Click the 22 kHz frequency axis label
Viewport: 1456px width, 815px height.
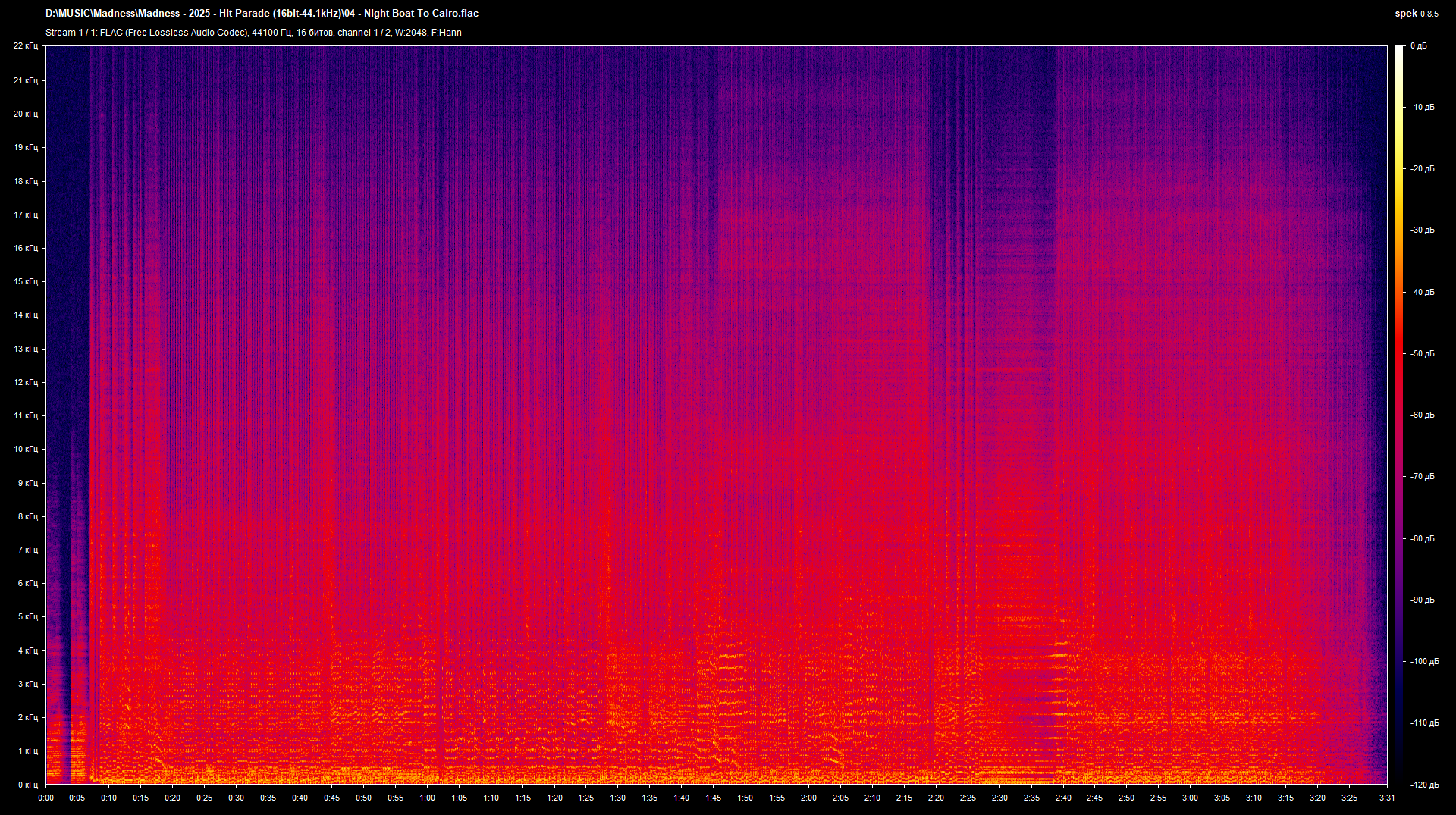(x=26, y=45)
